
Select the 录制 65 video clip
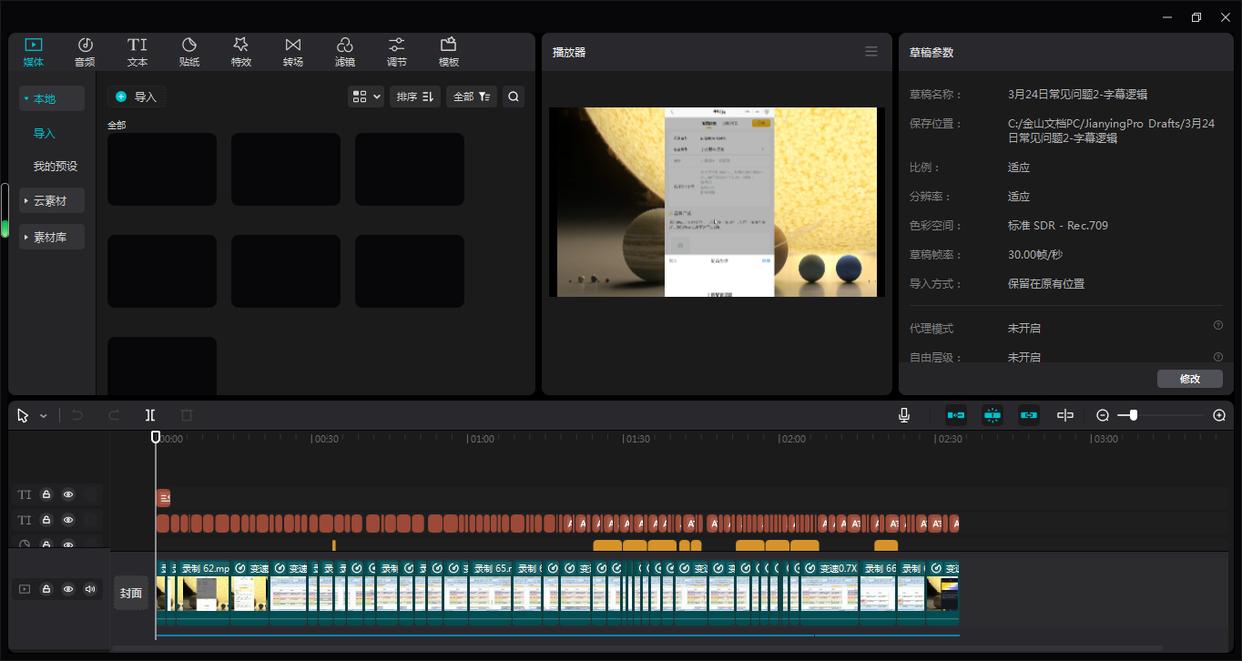pos(492,592)
